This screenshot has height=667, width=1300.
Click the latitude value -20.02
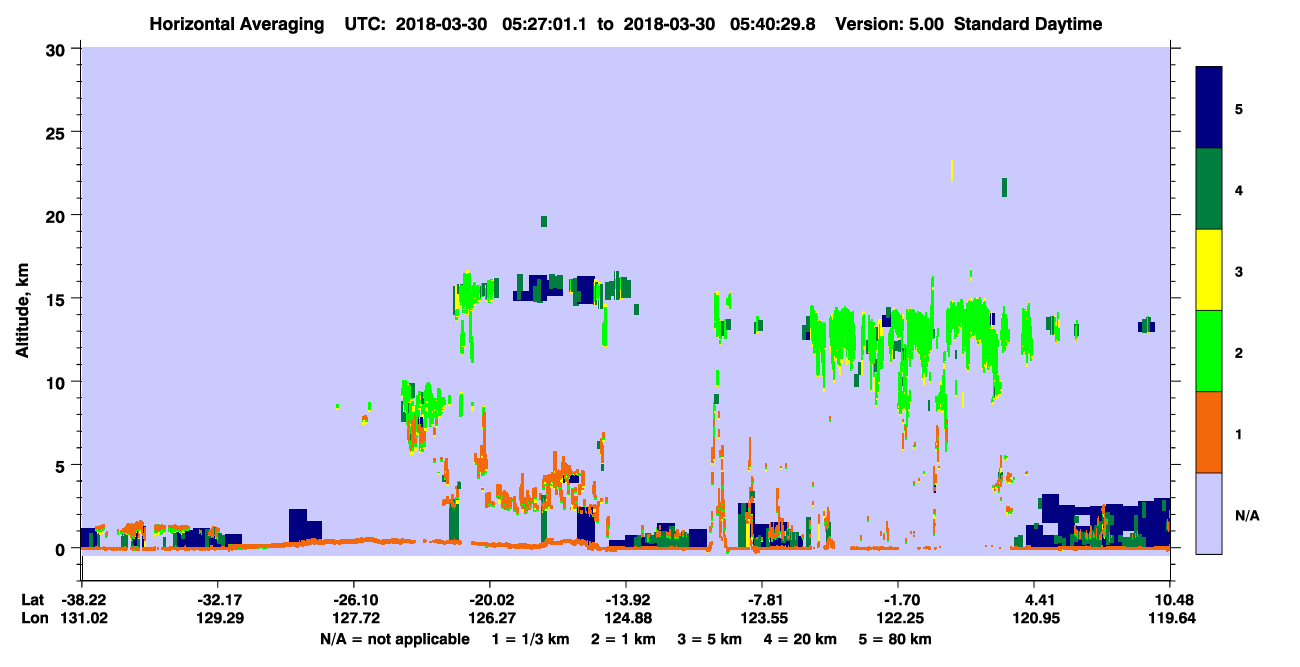(x=489, y=600)
